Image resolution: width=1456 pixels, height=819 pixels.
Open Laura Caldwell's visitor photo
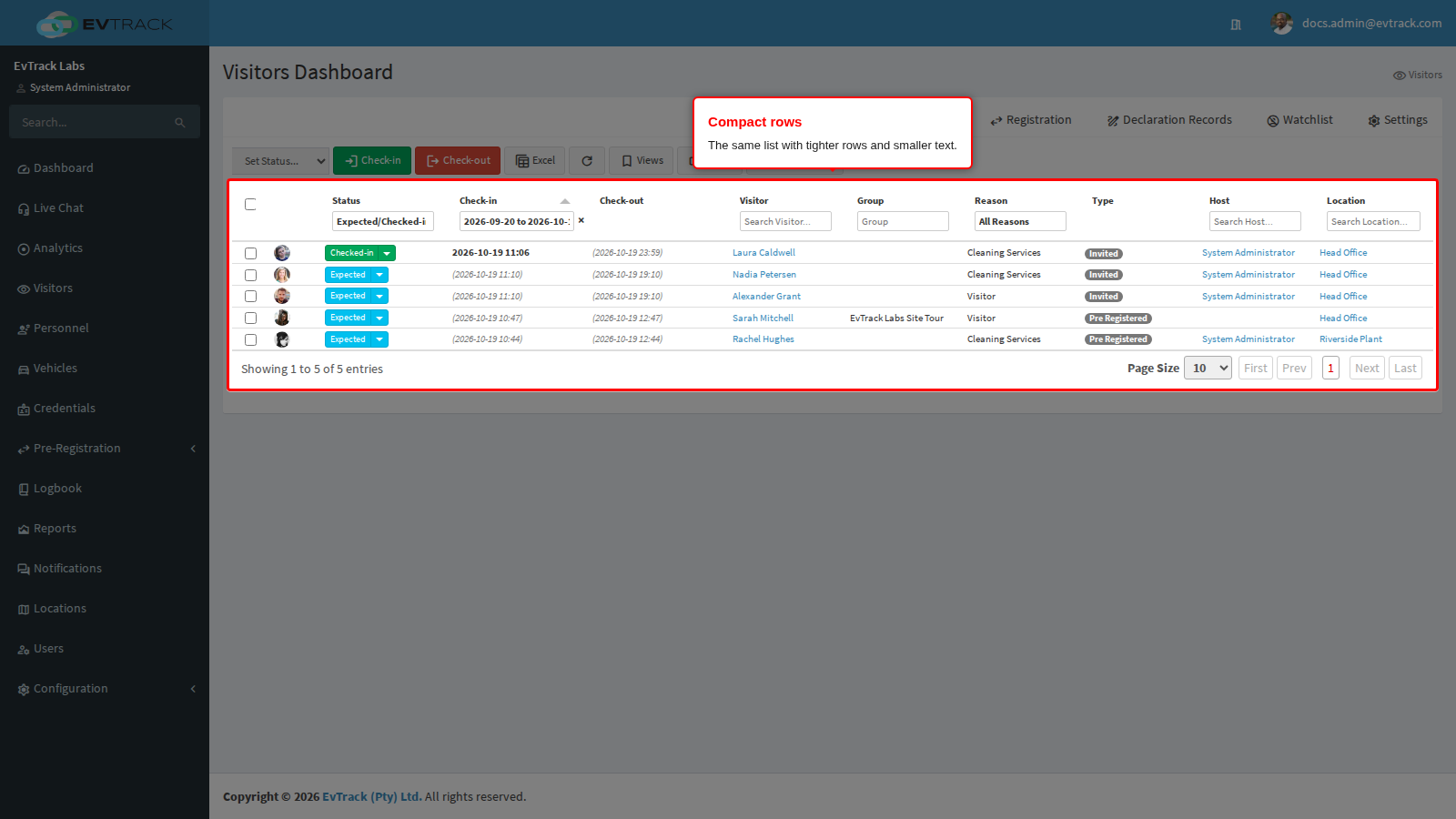pos(282,253)
